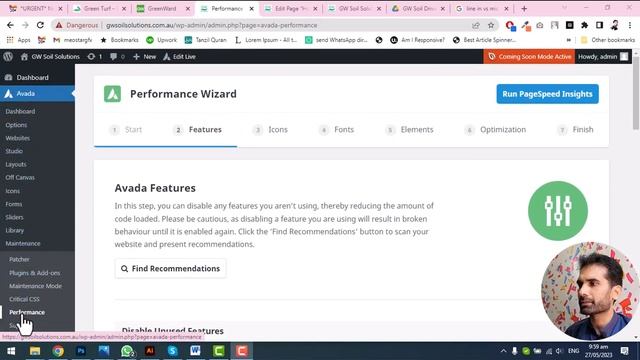Go to wizard step 7 Finish
Viewport: 640px width, 360px height.
pos(576,130)
